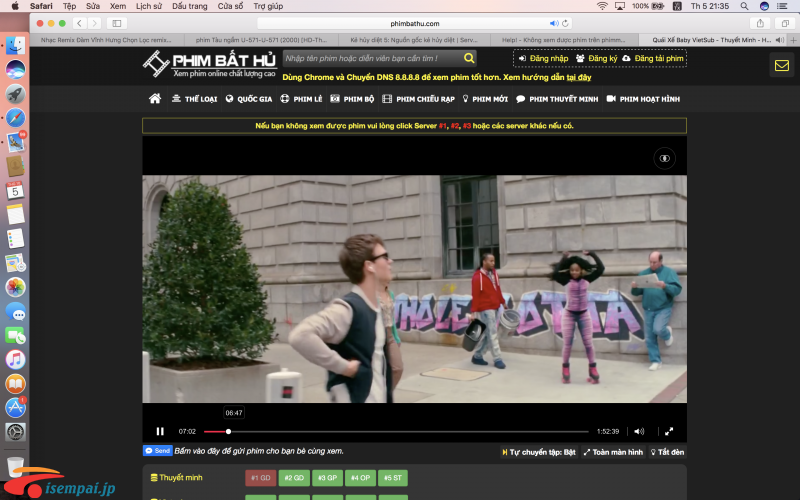This screenshot has height=500, width=800.
Task: Click the Safari share button
Action: coord(760,23)
